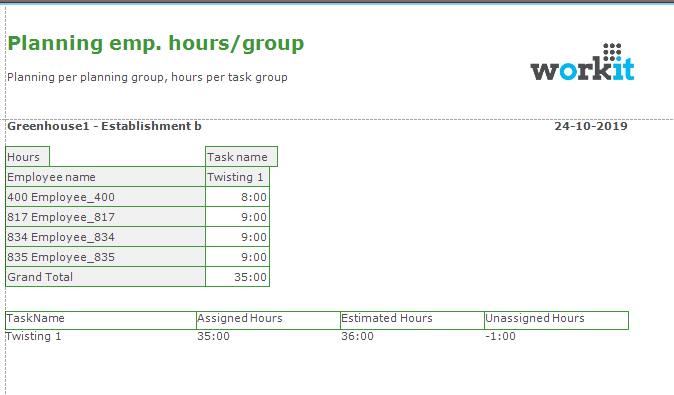This screenshot has width=674, height=395.
Task: Click the 36:00 estimated hours value
Action: (x=357, y=336)
